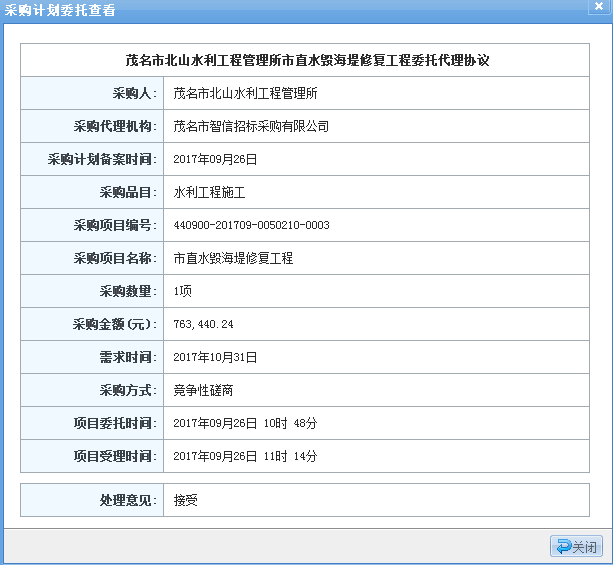Select the agency name 茂名市智信招标采购有限公司

251,127
